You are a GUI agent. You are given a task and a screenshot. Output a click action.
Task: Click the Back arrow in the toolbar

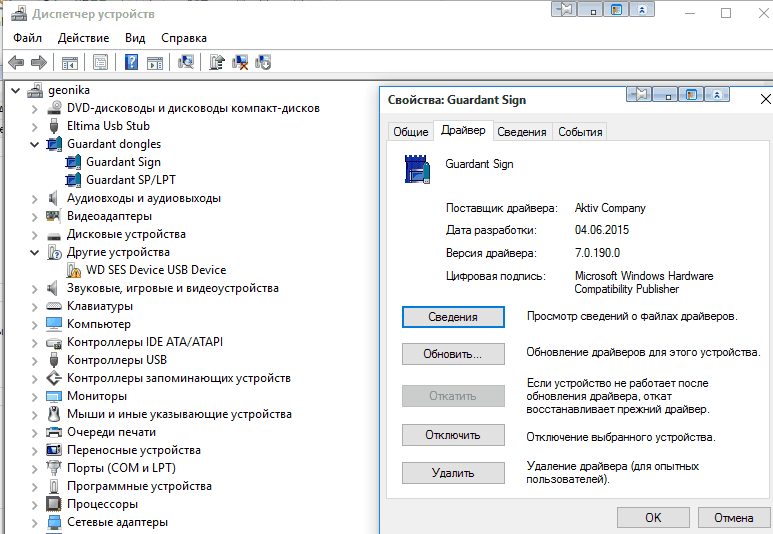coord(15,62)
